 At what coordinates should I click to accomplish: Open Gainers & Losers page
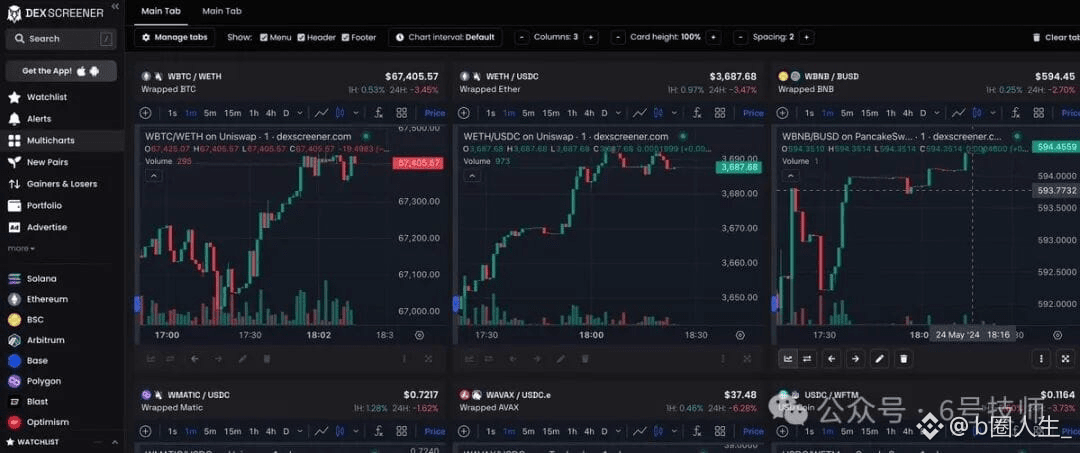[62, 184]
